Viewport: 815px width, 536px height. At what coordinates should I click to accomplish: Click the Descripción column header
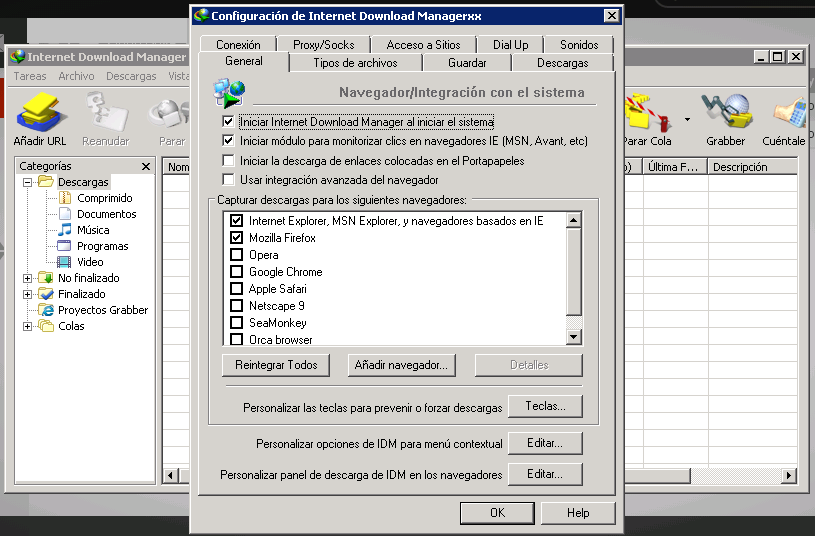[x=752, y=167]
